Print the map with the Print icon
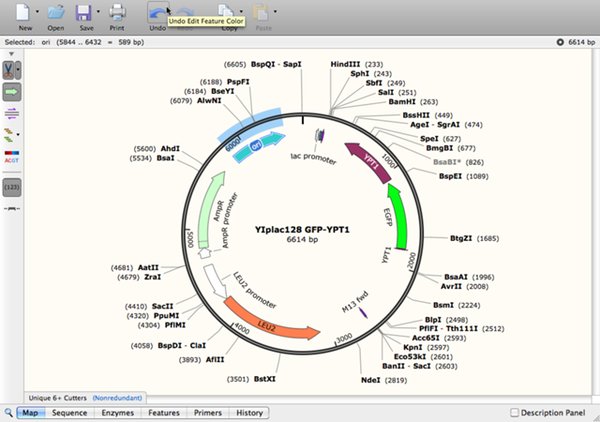This screenshot has width=600, height=422. point(117,14)
